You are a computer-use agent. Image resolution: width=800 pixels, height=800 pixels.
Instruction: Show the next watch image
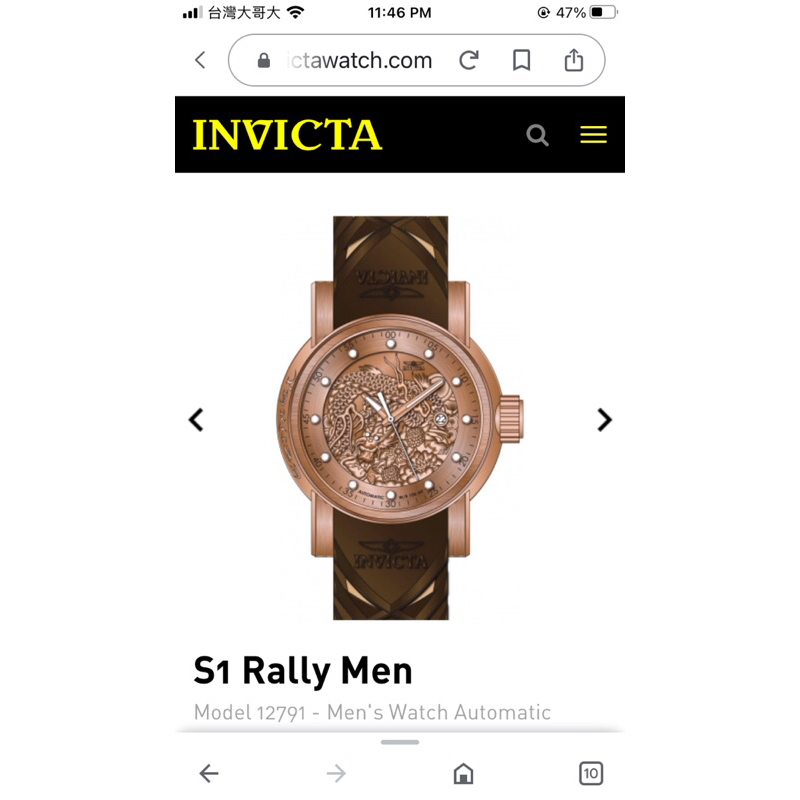point(605,420)
